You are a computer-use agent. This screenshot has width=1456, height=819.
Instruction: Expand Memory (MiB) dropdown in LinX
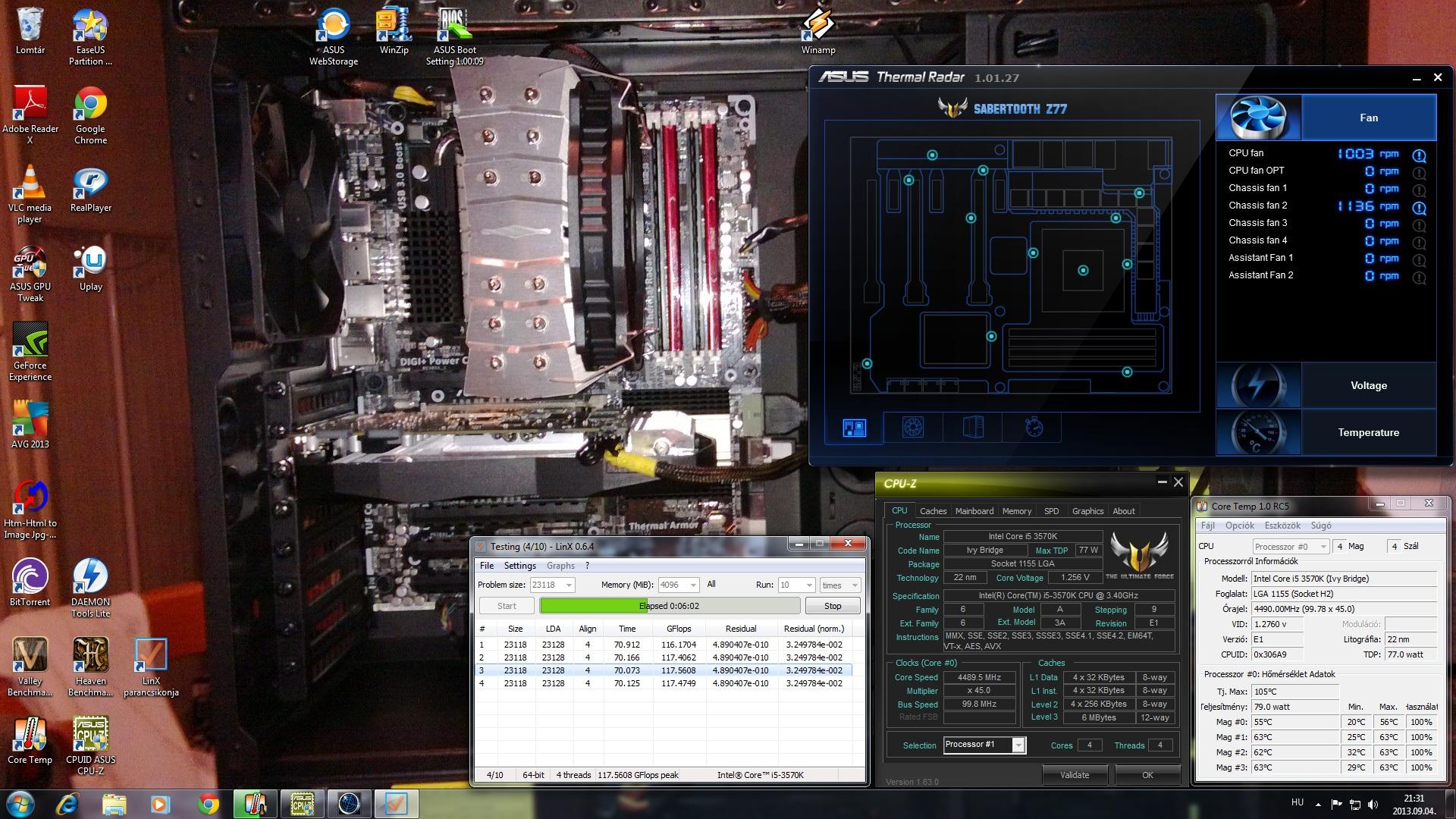click(692, 585)
